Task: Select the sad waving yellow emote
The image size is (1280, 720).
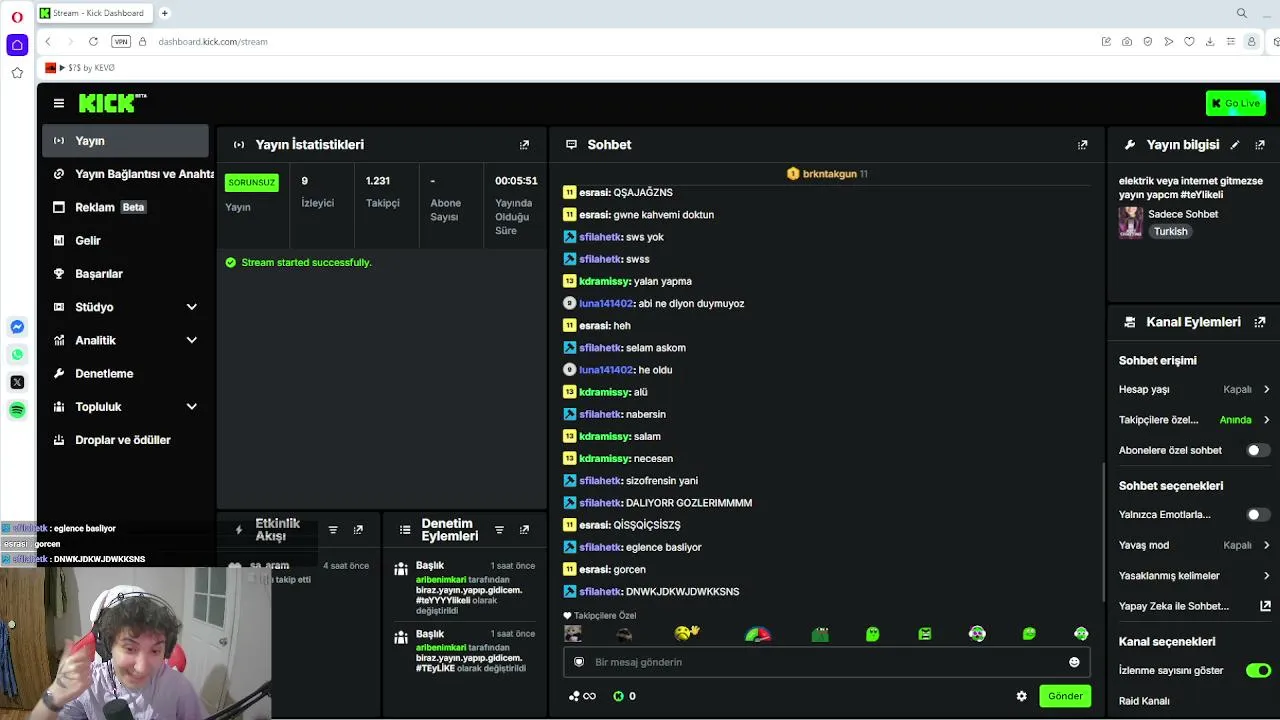Action: click(687, 633)
